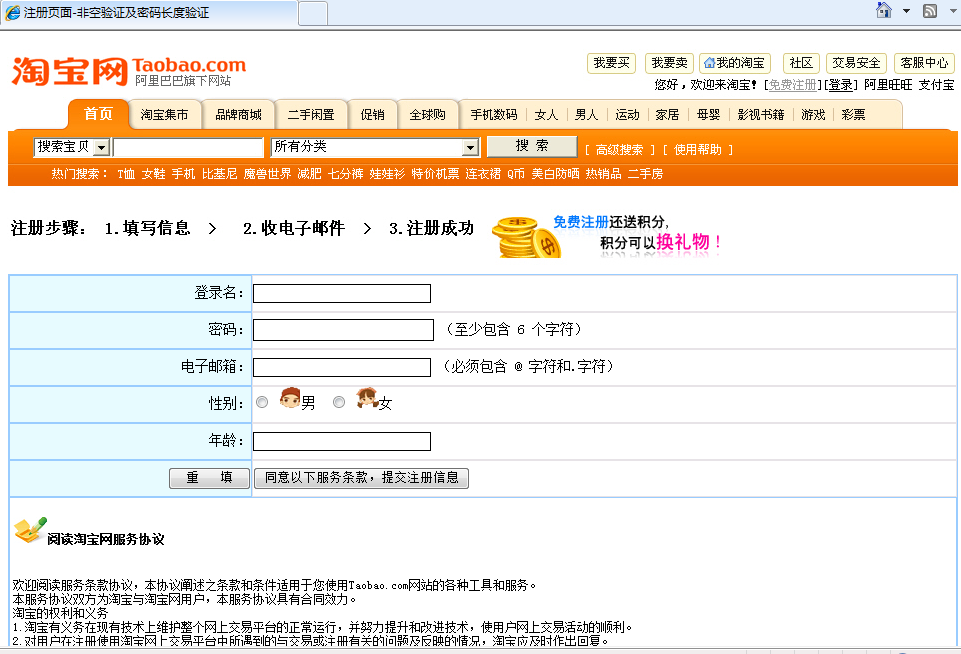Click the browser Home icon
This screenshot has width=961, height=654.
[x=884, y=11]
